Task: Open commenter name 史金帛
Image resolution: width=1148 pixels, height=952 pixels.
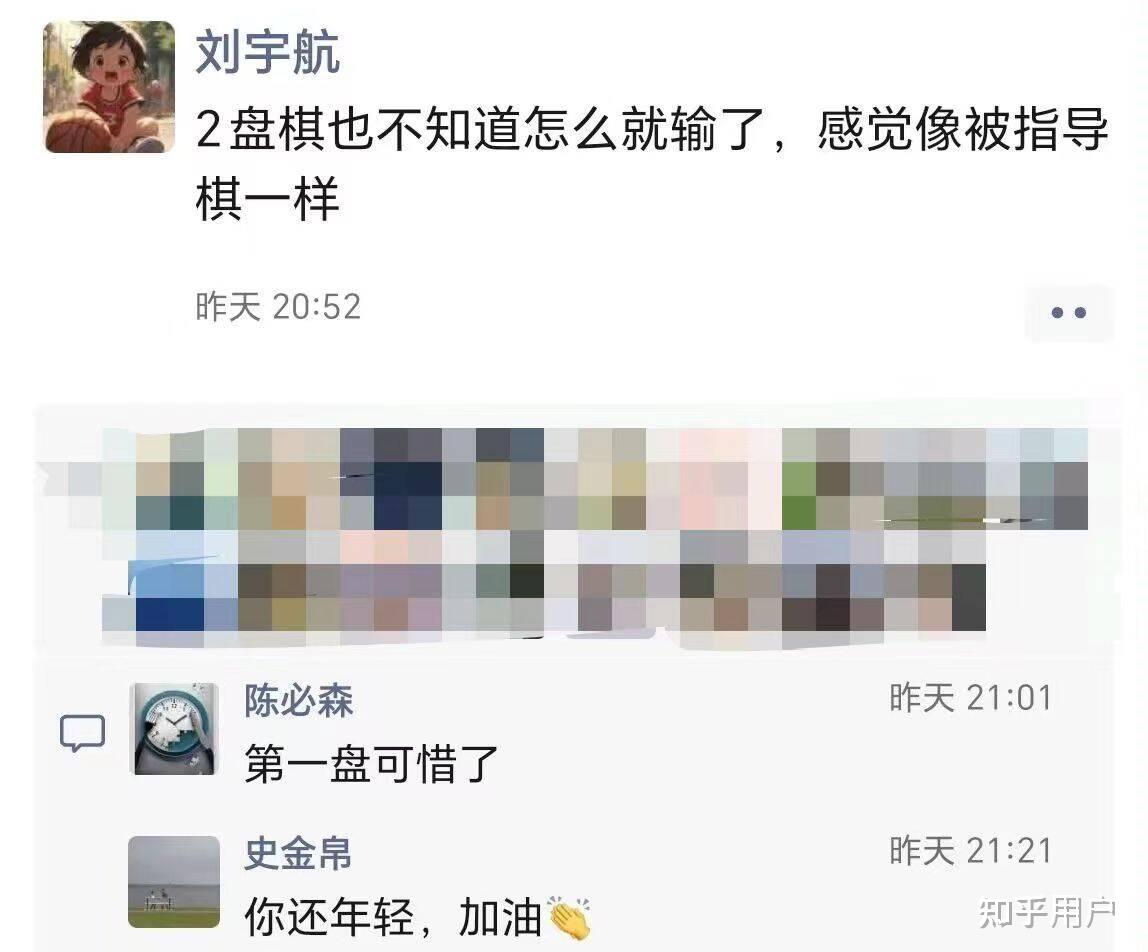Action: (x=298, y=853)
